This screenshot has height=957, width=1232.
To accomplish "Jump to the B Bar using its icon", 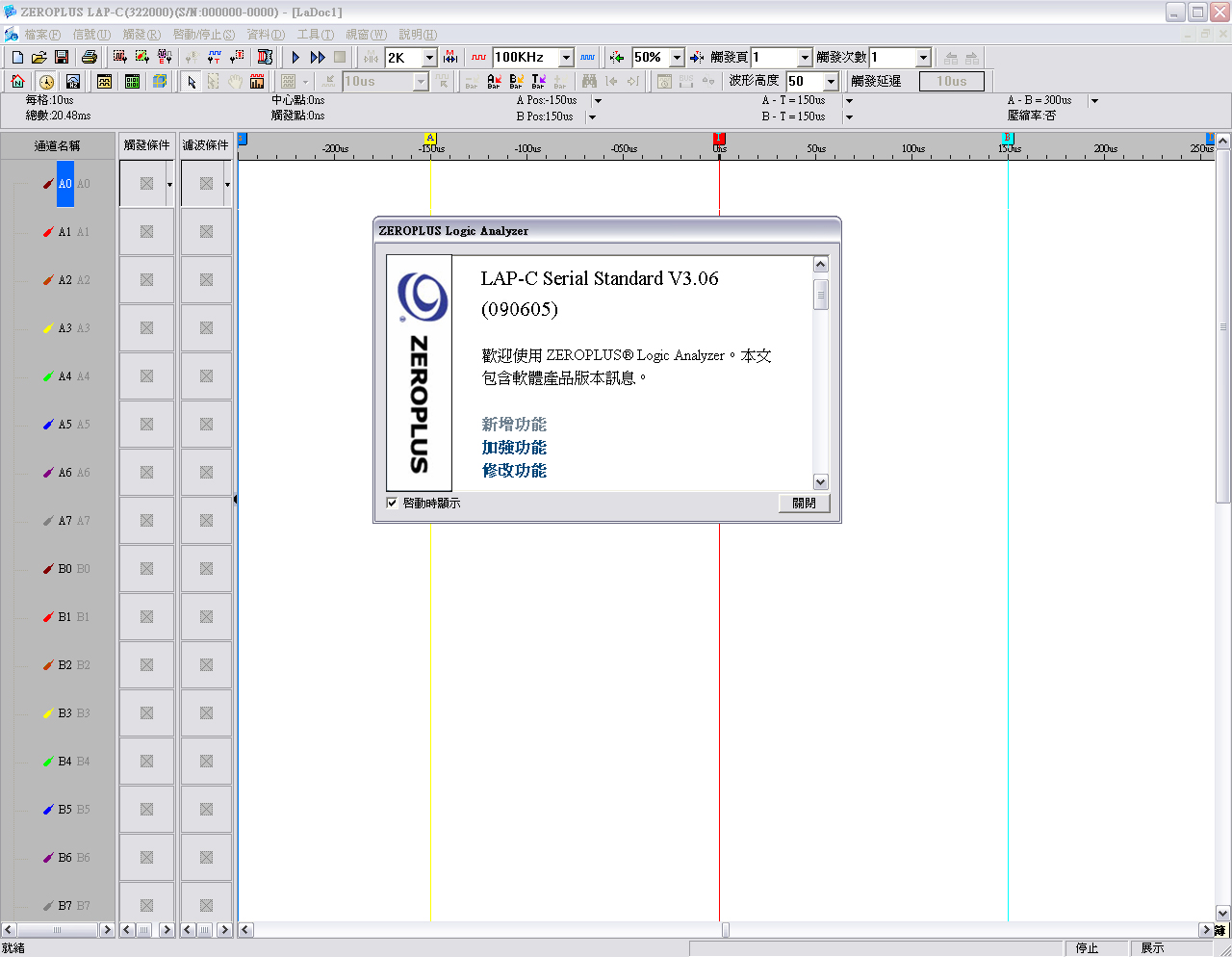I will pos(516,82).
